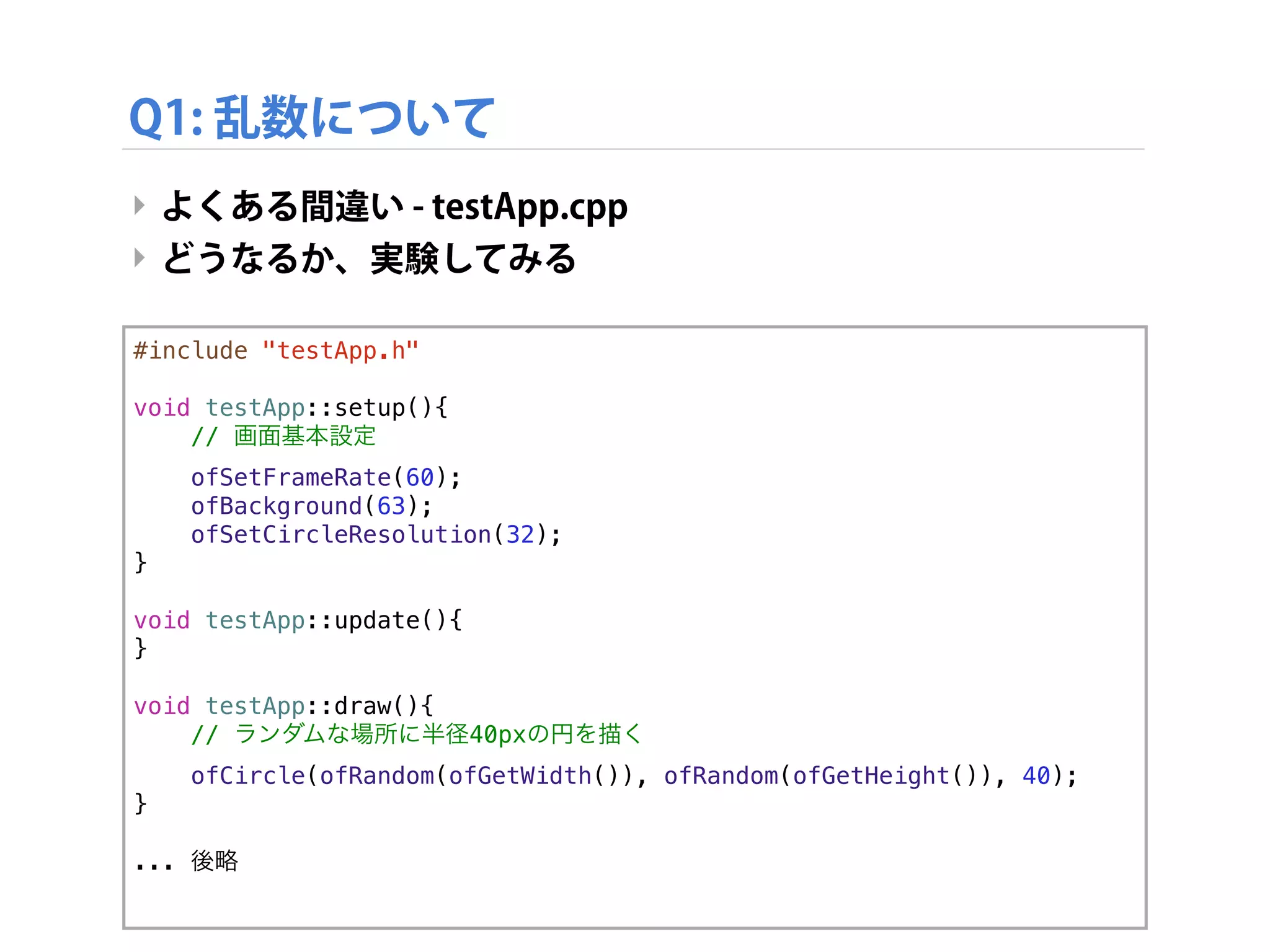The height and width of the screenshot is (952, 1270).
Task: Click the line 'ofSetCircleResolution(32);'
Action: [x=376, y=534]
